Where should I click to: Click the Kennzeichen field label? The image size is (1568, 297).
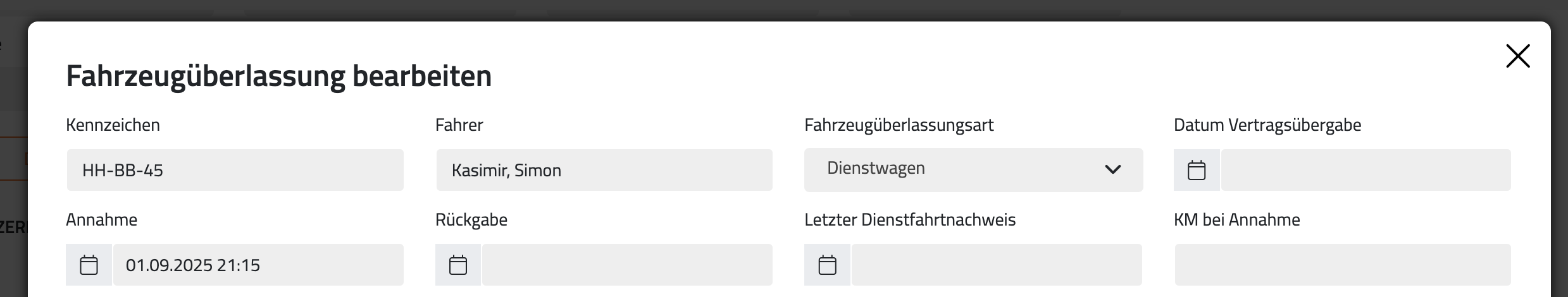click(113, 125)
